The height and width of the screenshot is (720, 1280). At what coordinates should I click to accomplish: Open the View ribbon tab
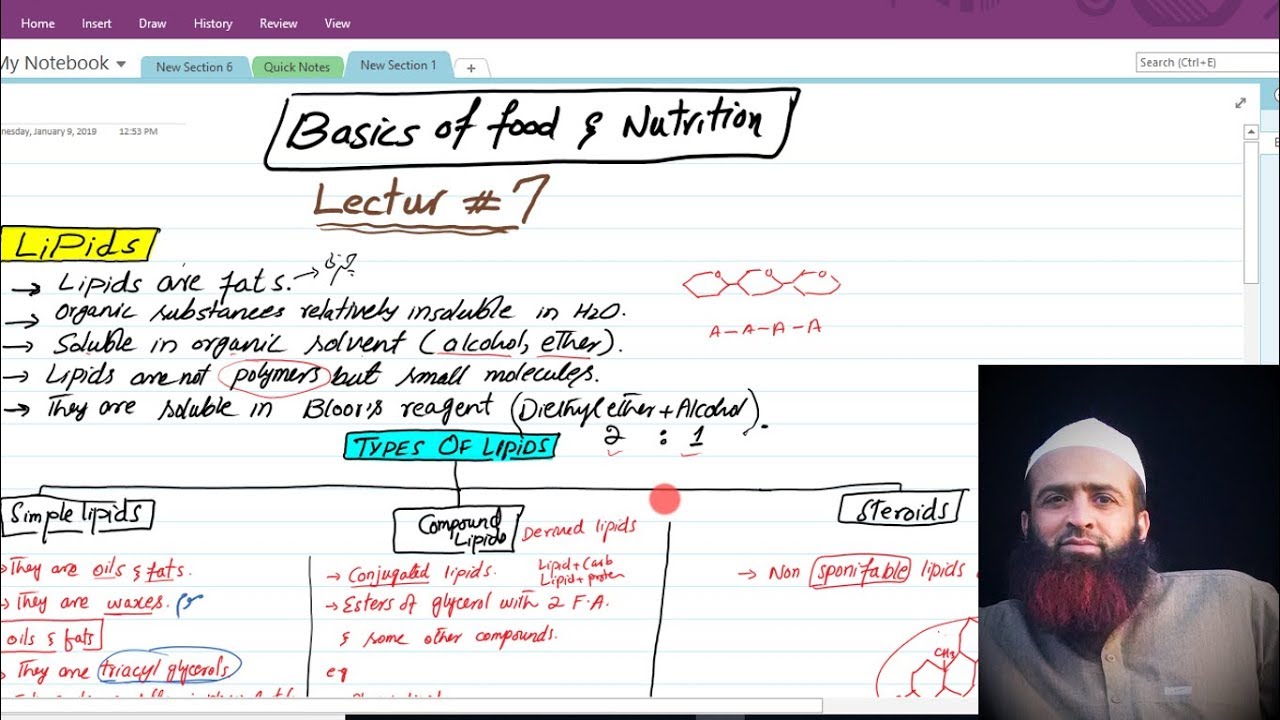coord(338,23)
